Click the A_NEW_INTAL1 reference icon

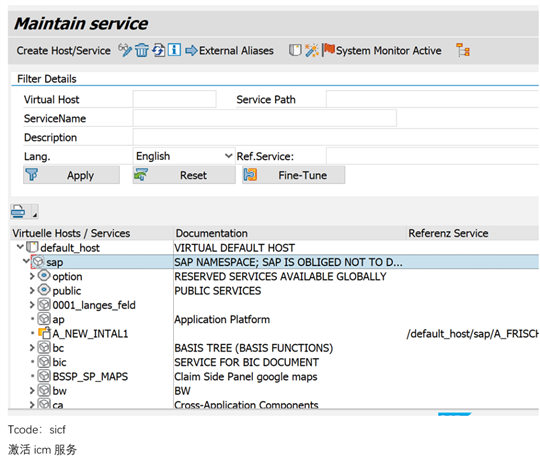44,333
